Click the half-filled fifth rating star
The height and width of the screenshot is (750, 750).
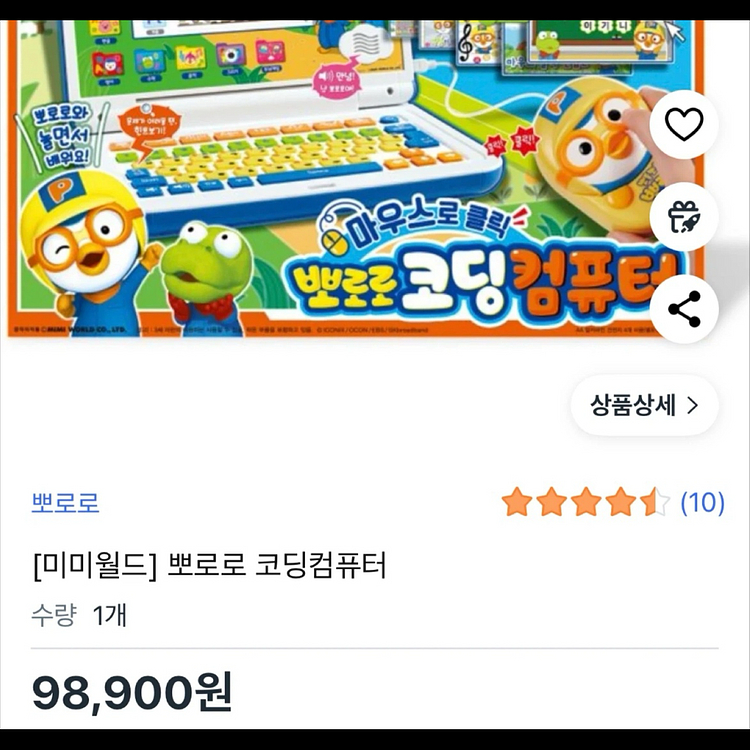pos(655,502)
